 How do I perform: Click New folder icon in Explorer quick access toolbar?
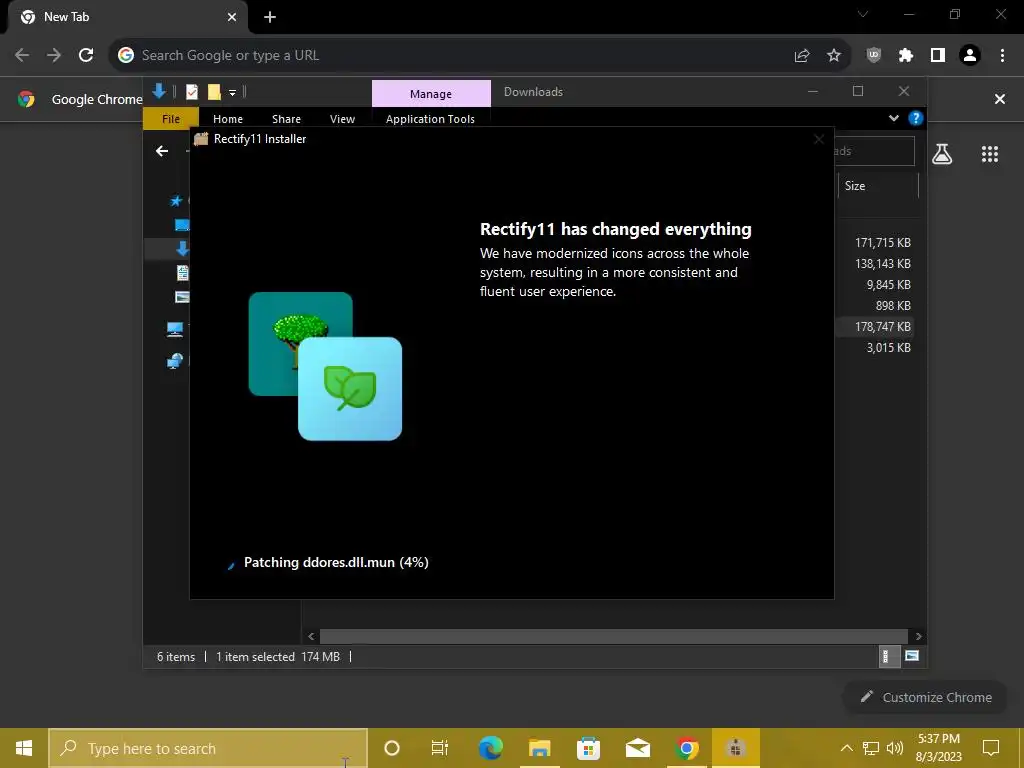pyautogui.click(x=214, y=92)
